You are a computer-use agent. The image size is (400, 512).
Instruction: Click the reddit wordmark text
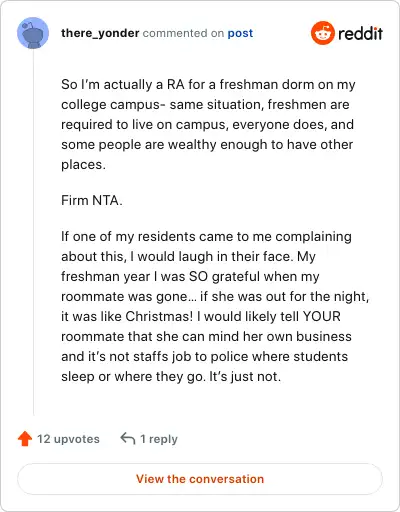pyautogui.click(x=360, y=33)
